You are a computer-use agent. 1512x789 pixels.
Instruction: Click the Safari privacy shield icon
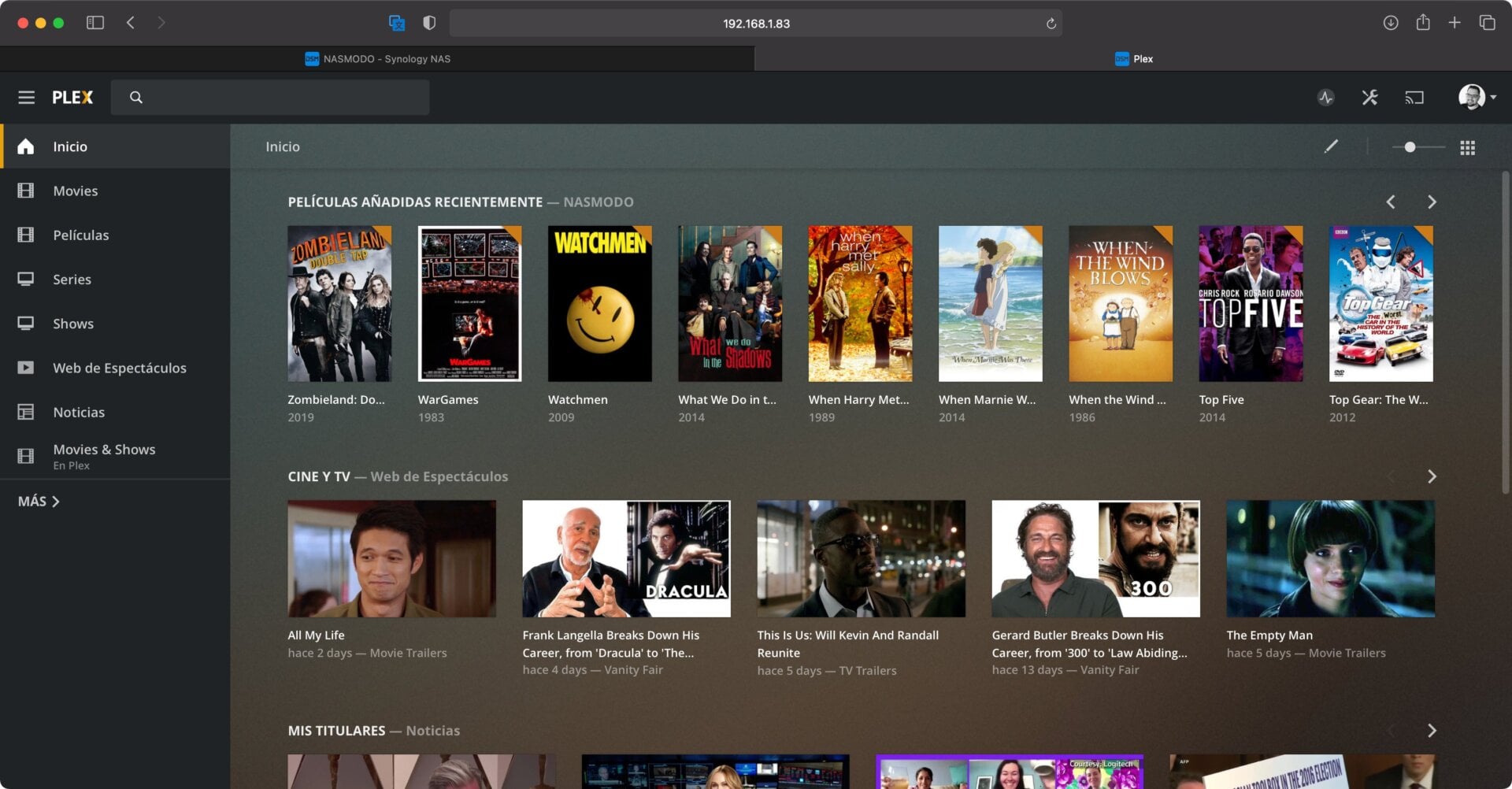(429, 23)
